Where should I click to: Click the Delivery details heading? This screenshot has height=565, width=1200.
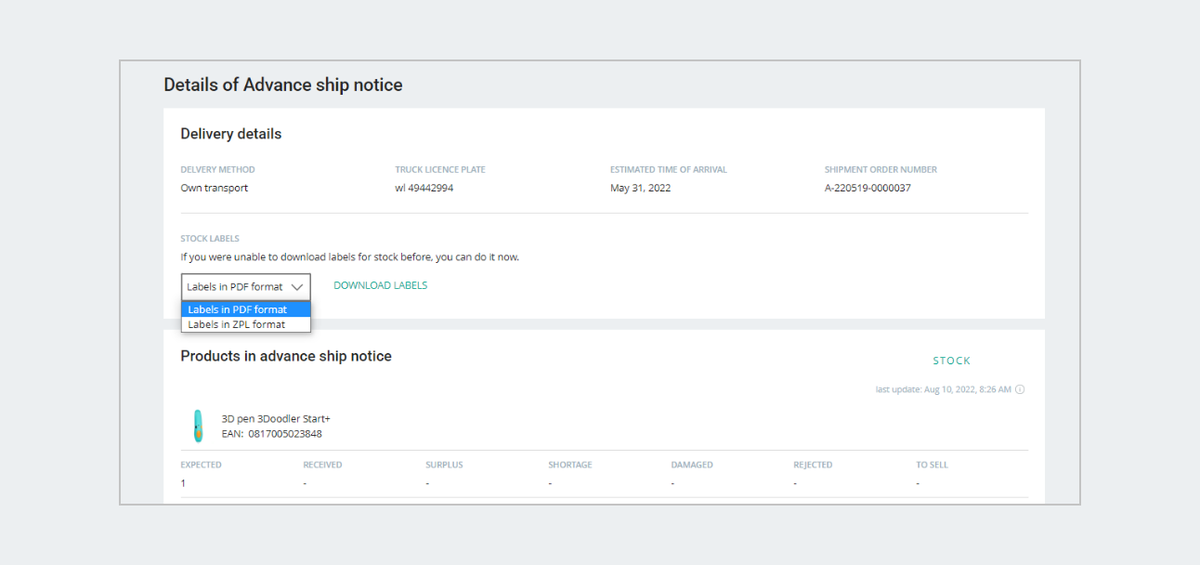[231, 134]
